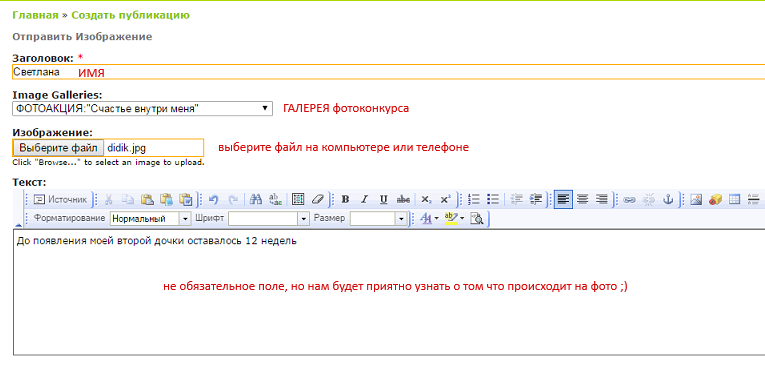This screenshot has height=366, width=765.
Task: Open the Replace tool icon
Action: 276,199
